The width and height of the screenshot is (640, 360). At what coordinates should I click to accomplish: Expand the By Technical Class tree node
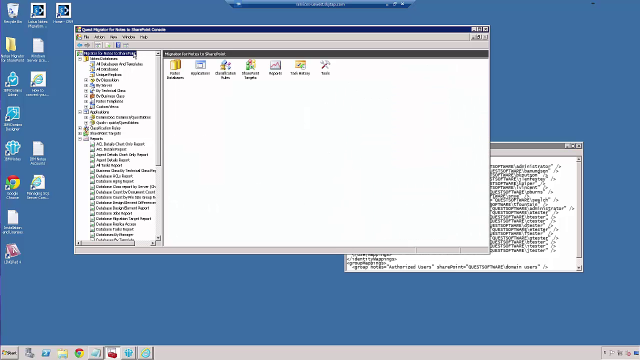click(x=86, y=91)
